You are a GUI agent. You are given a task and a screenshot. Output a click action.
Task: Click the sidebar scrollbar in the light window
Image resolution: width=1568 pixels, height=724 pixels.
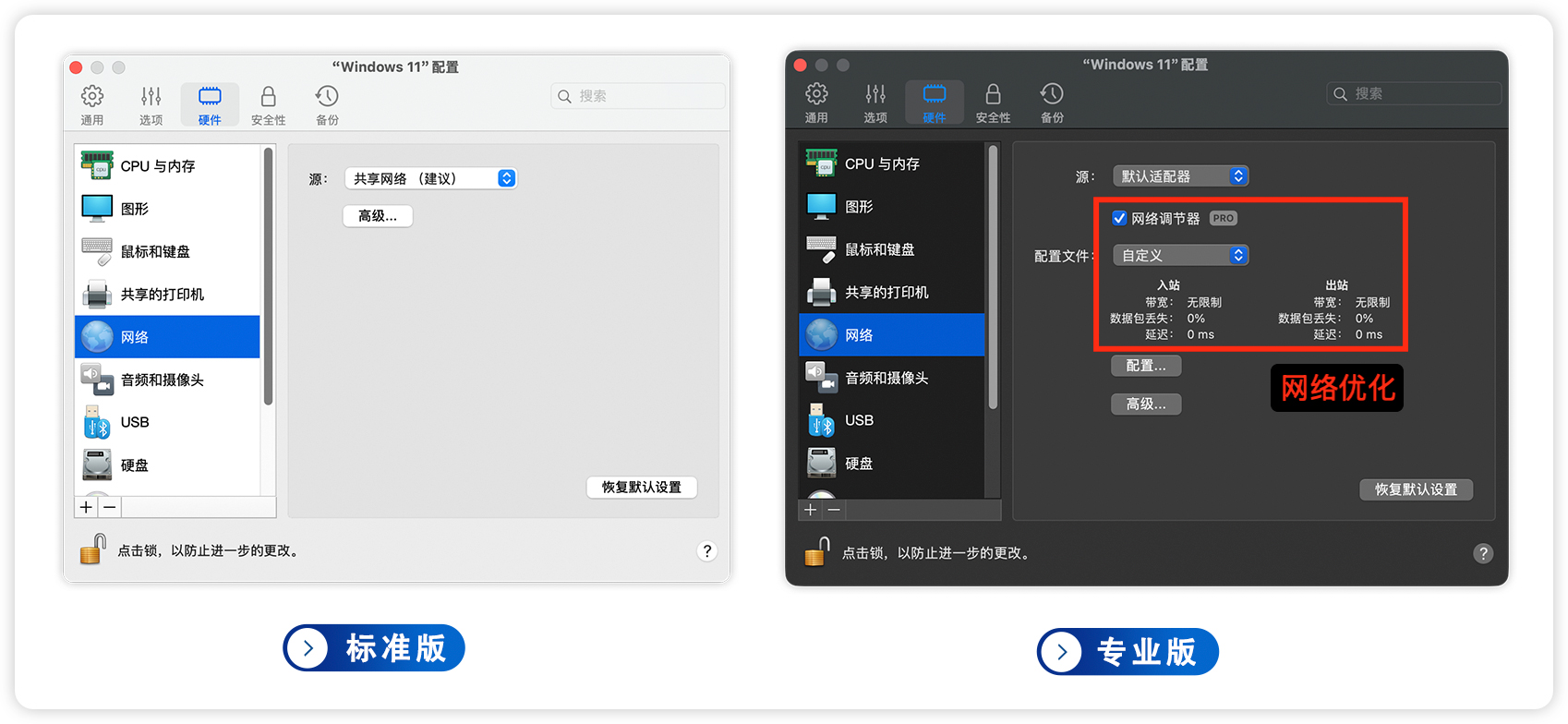tap(269, 277)
